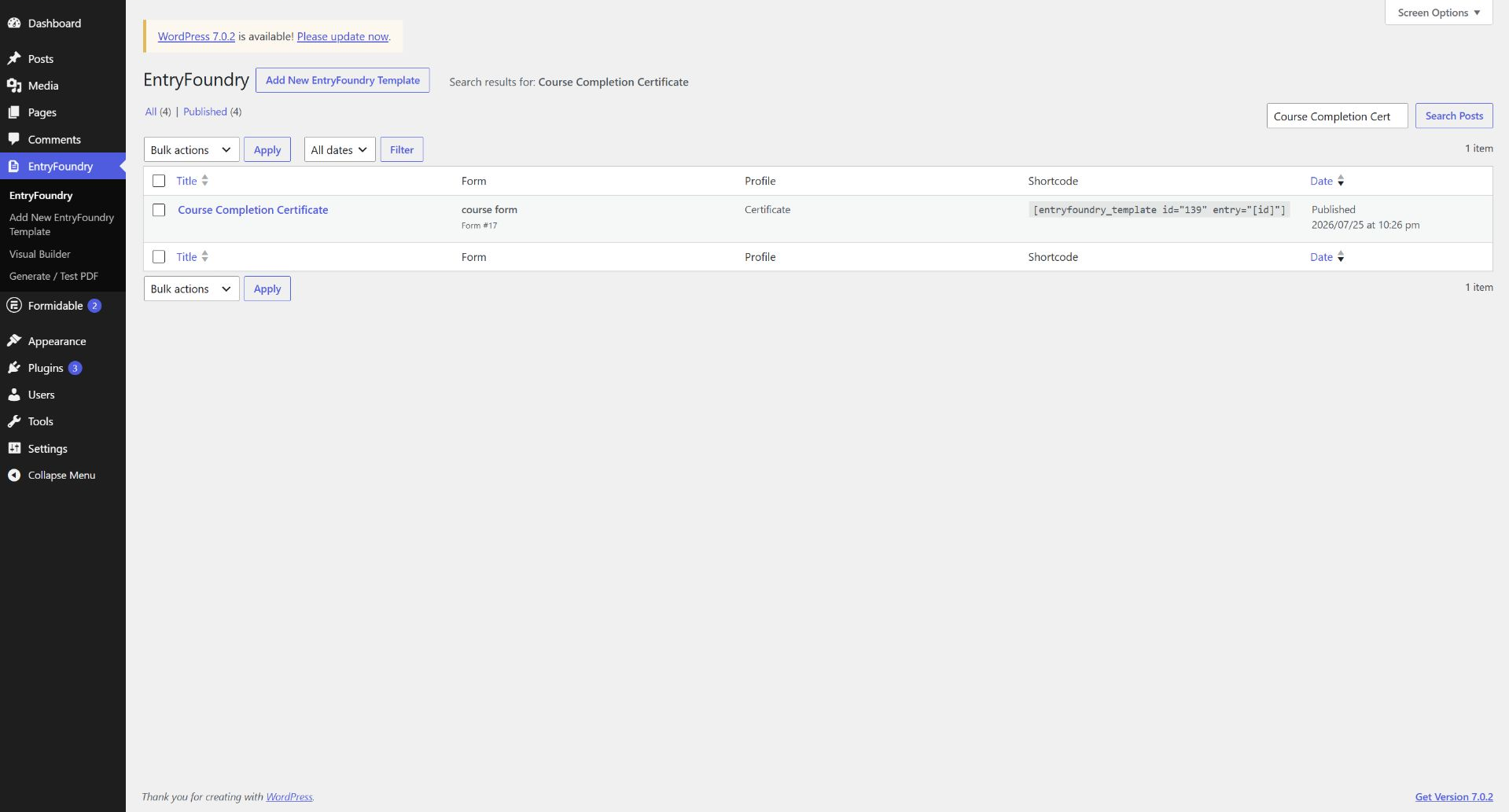Click Collapse Menu label
1509x812 pixels.
click(61, 476)
